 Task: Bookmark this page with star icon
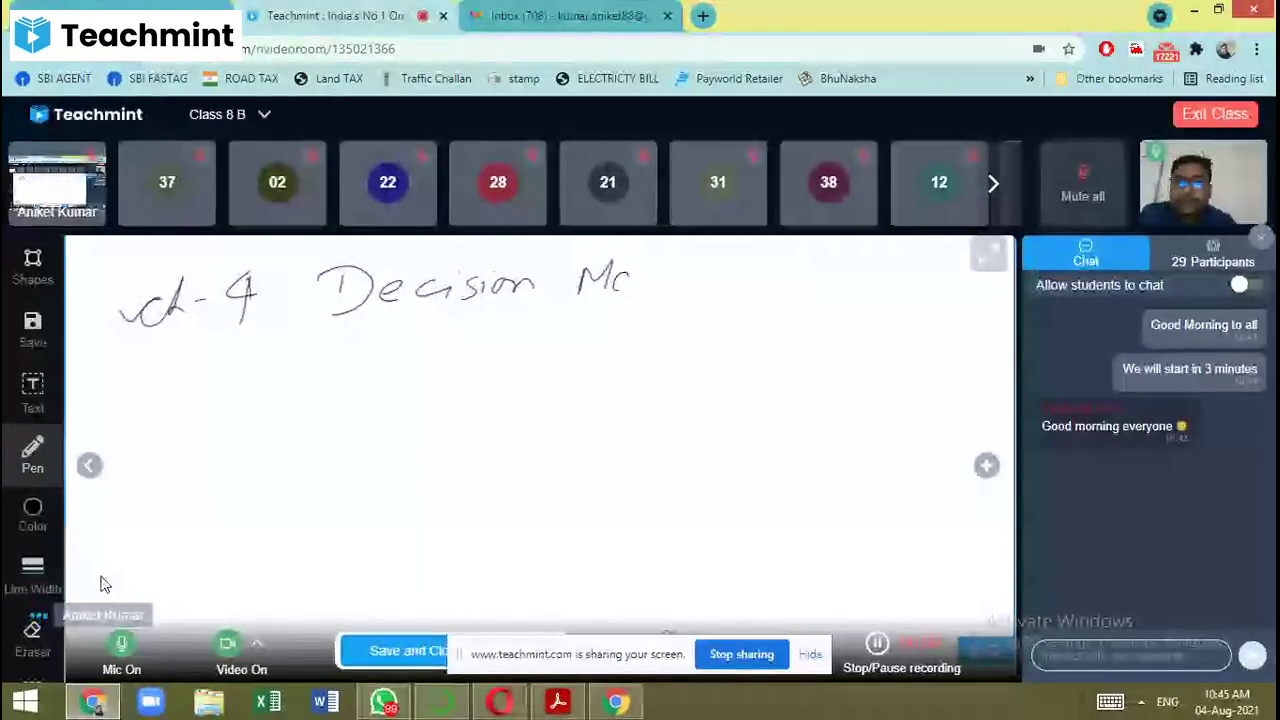coord(1069,49)
